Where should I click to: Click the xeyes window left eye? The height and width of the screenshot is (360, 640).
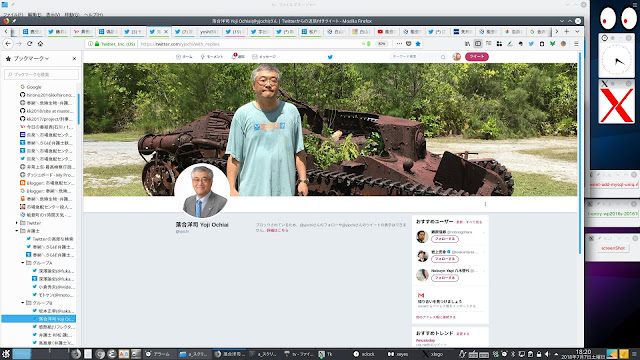click(608, 18)
